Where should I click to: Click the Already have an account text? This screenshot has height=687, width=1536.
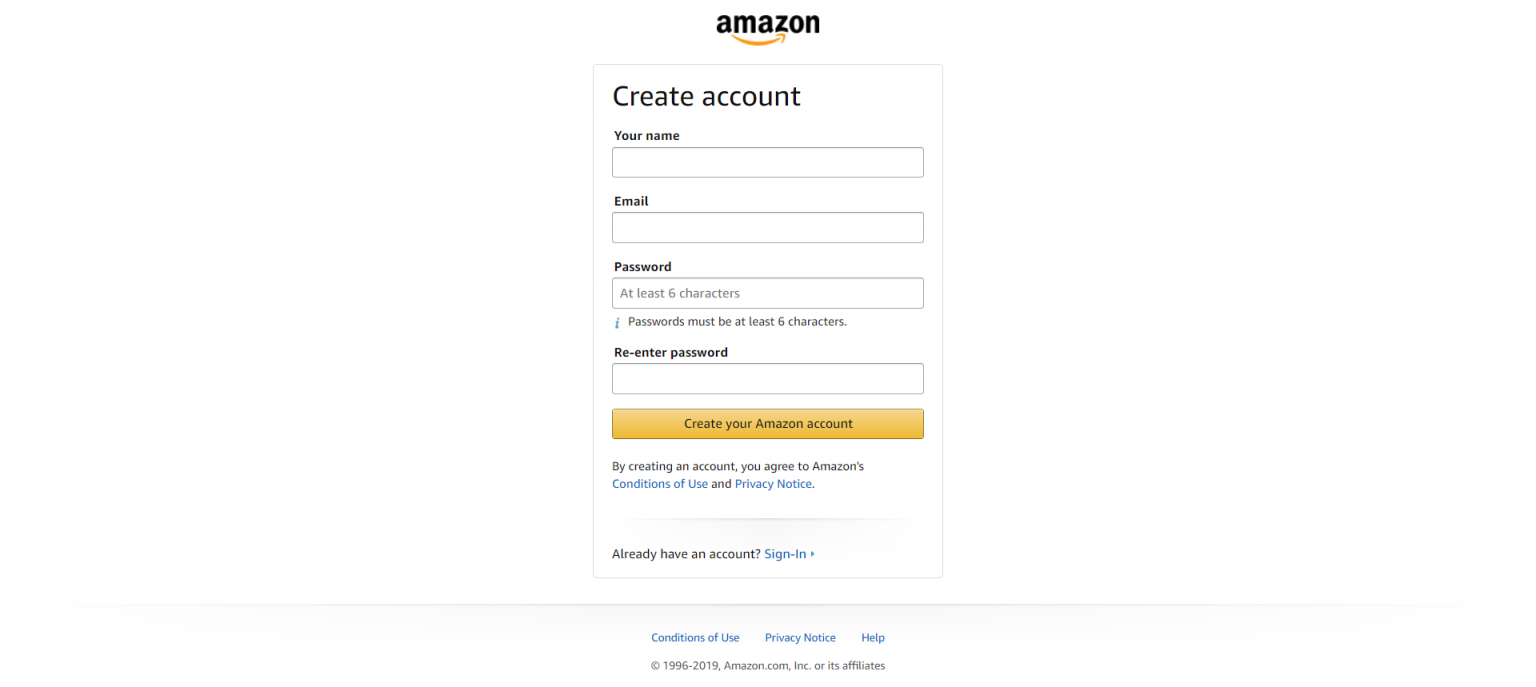coord(685,553)
